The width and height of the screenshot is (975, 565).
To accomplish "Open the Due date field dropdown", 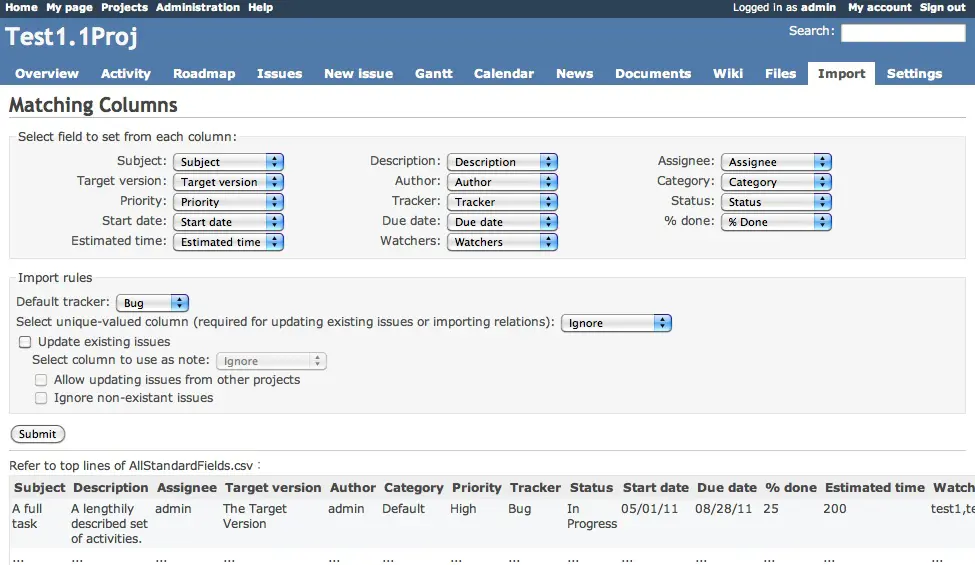I will point(502,222).
